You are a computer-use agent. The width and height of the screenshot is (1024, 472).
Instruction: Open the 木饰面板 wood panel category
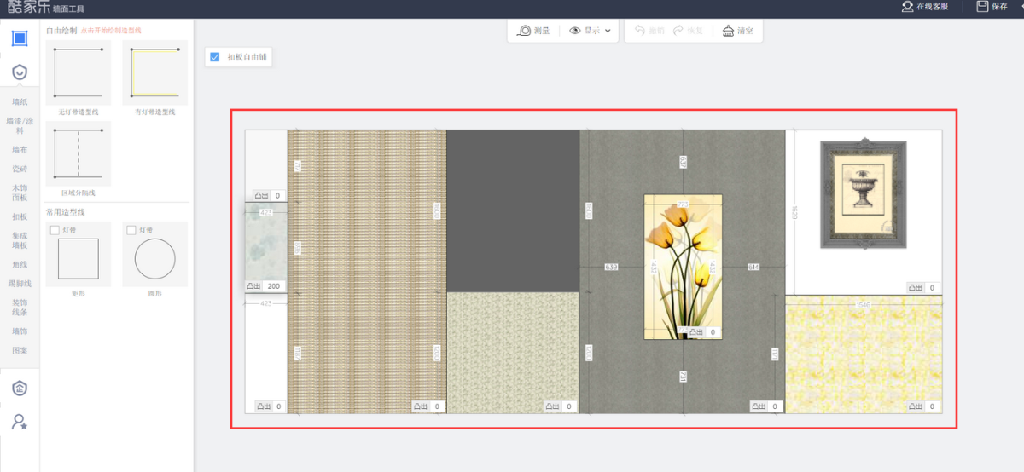click(20, 193)
